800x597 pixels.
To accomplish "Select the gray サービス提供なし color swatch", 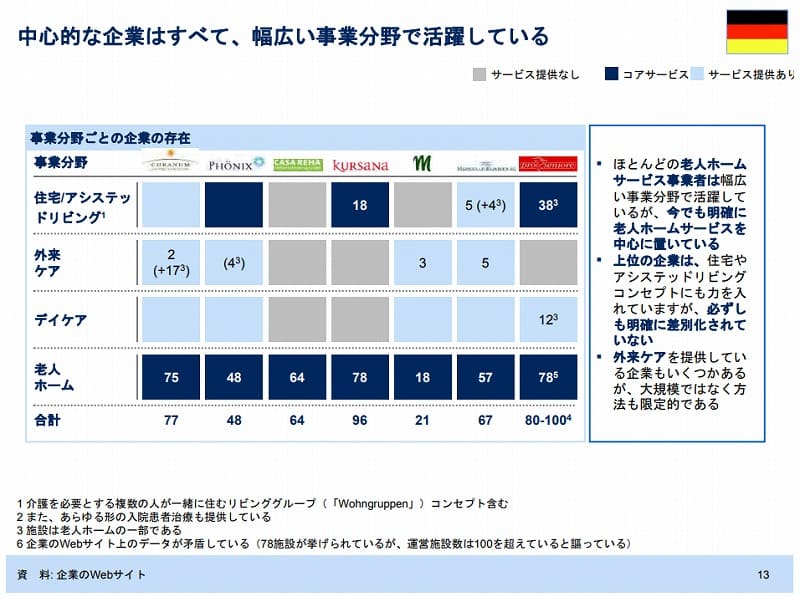I will tap(477, 72).
